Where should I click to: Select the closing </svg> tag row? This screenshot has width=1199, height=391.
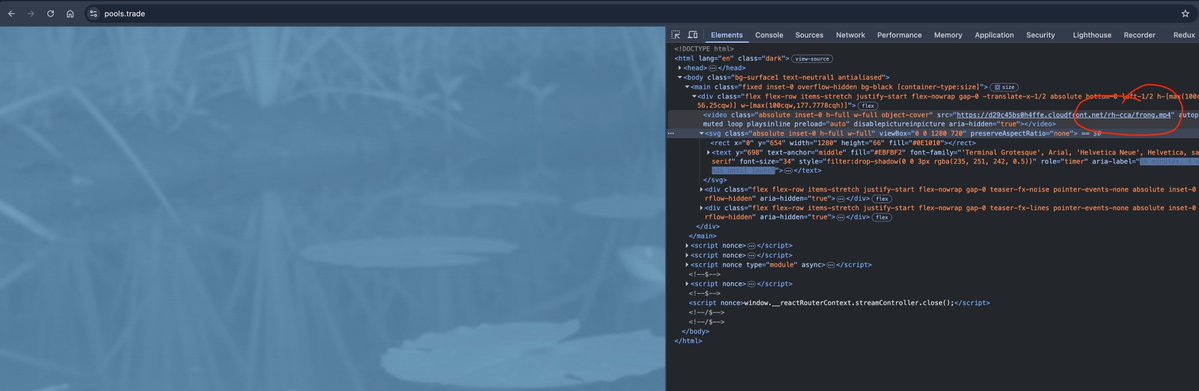coord(714,180)
